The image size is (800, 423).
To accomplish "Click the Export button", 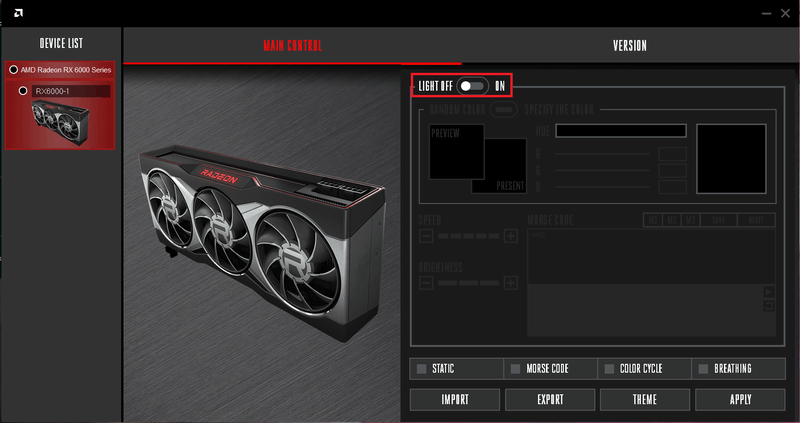I will pyautogui.click(x=550, y=400).
